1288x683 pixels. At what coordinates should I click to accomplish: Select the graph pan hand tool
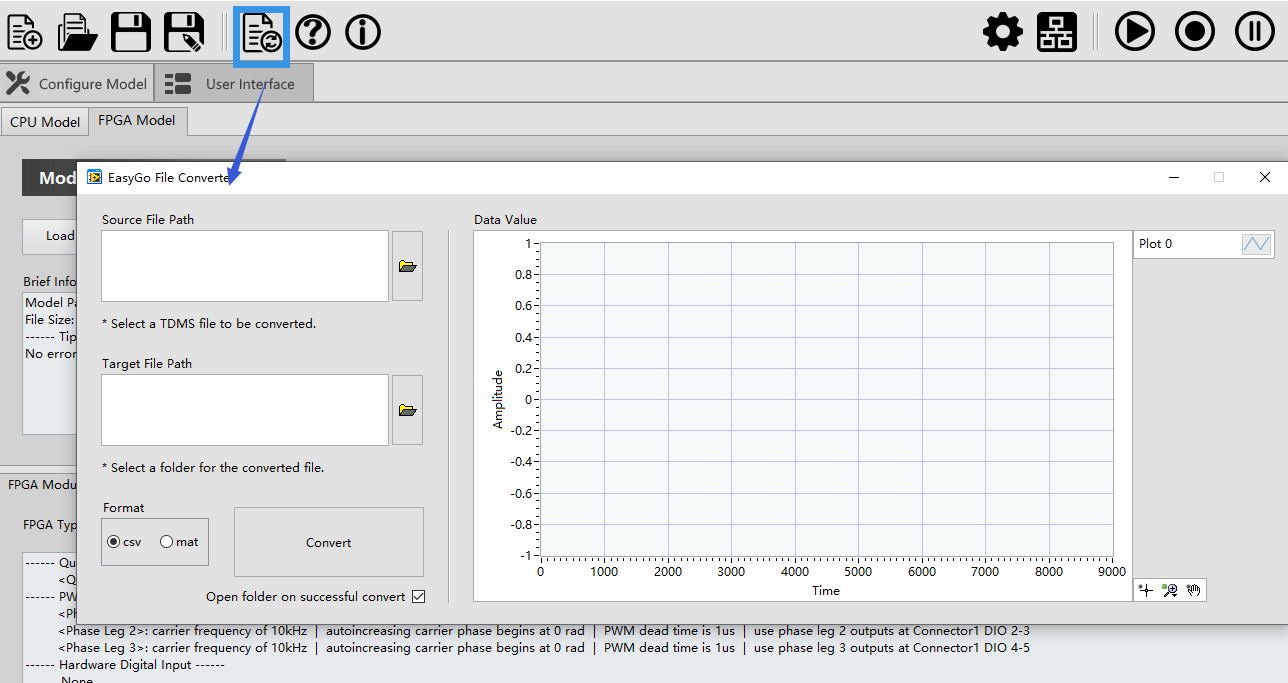click(1193, 591)
